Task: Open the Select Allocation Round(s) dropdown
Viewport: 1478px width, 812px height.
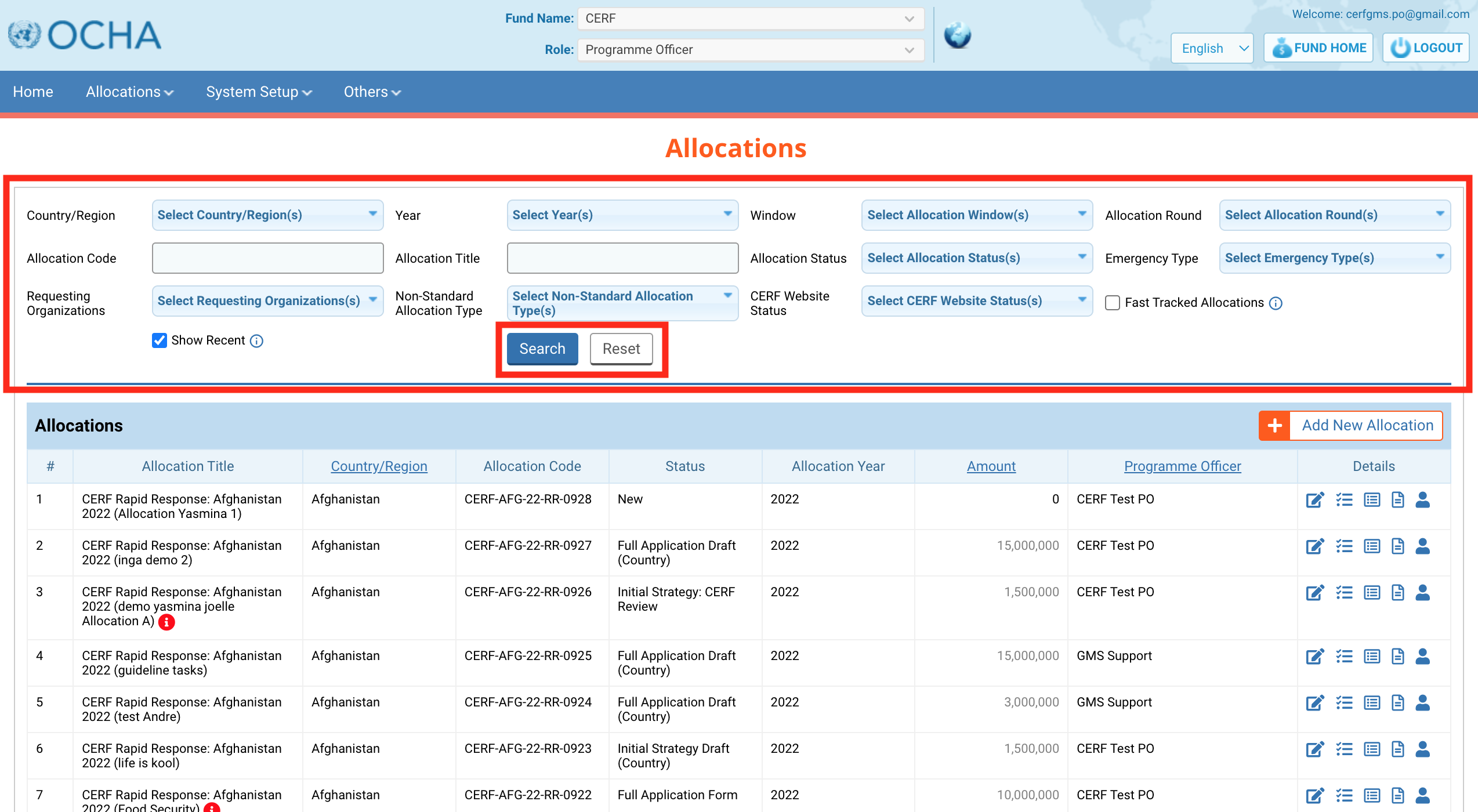Action: [1335, 215]
